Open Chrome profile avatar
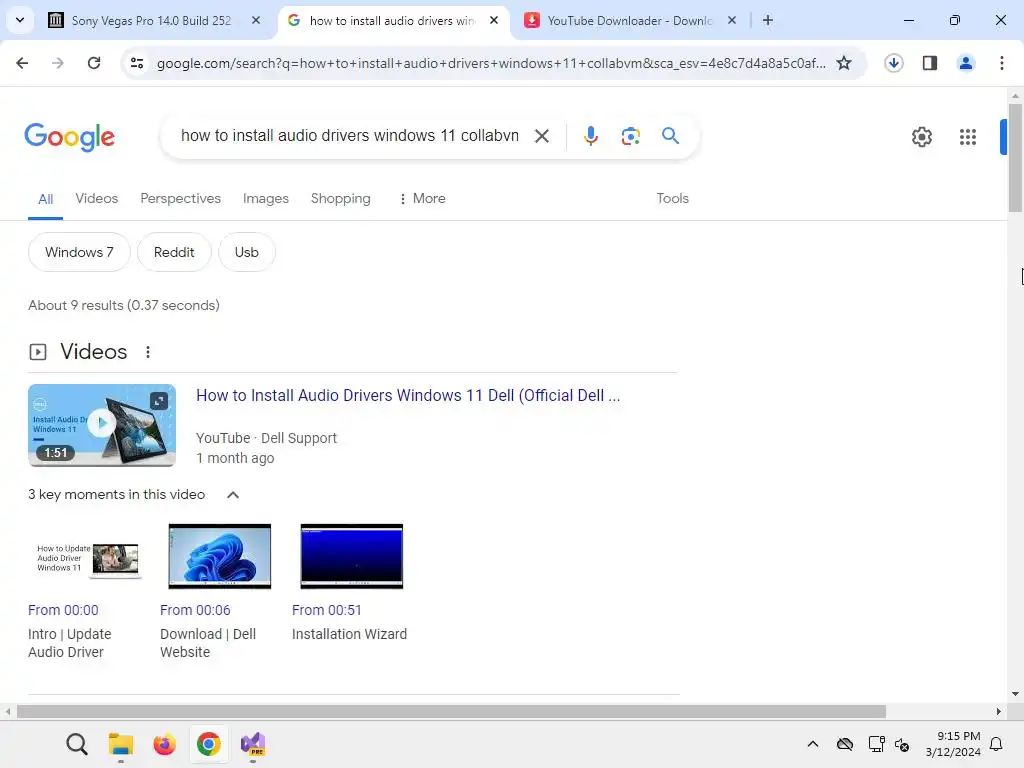Viewport: 1024px width, 768px height. click(x=966, y=63)
